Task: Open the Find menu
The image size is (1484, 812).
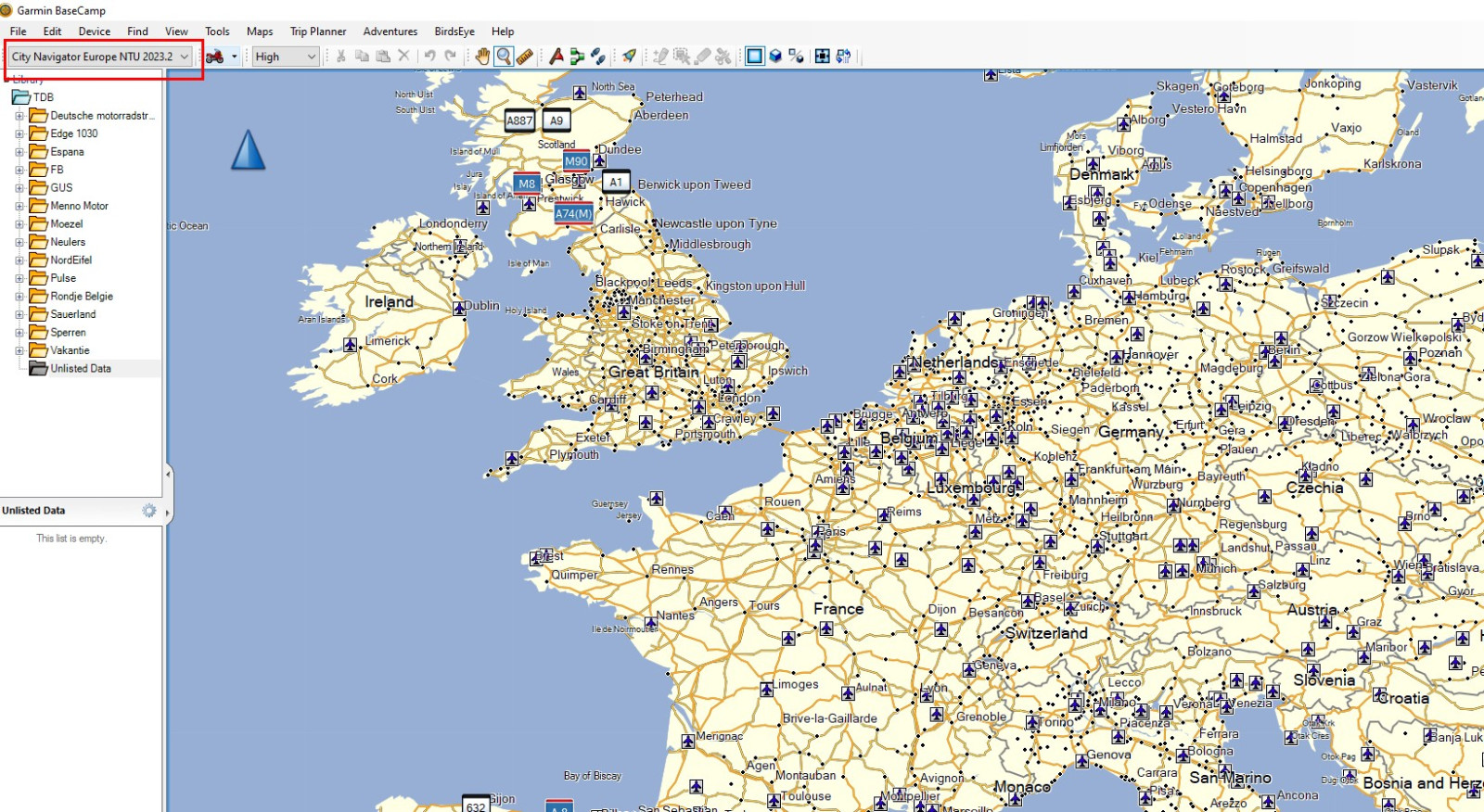Action: coord(137,32)
